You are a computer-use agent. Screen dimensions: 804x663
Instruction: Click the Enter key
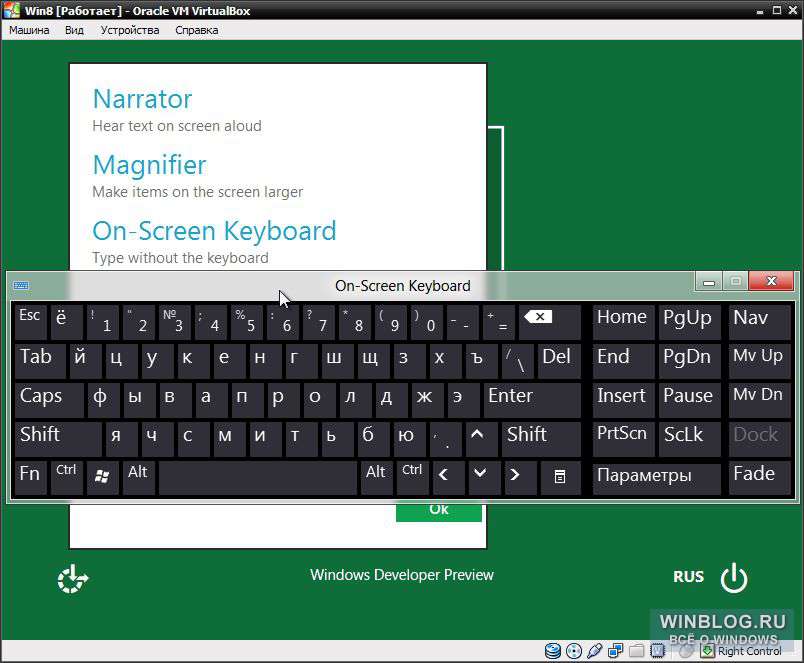click(x=532, y=399)
